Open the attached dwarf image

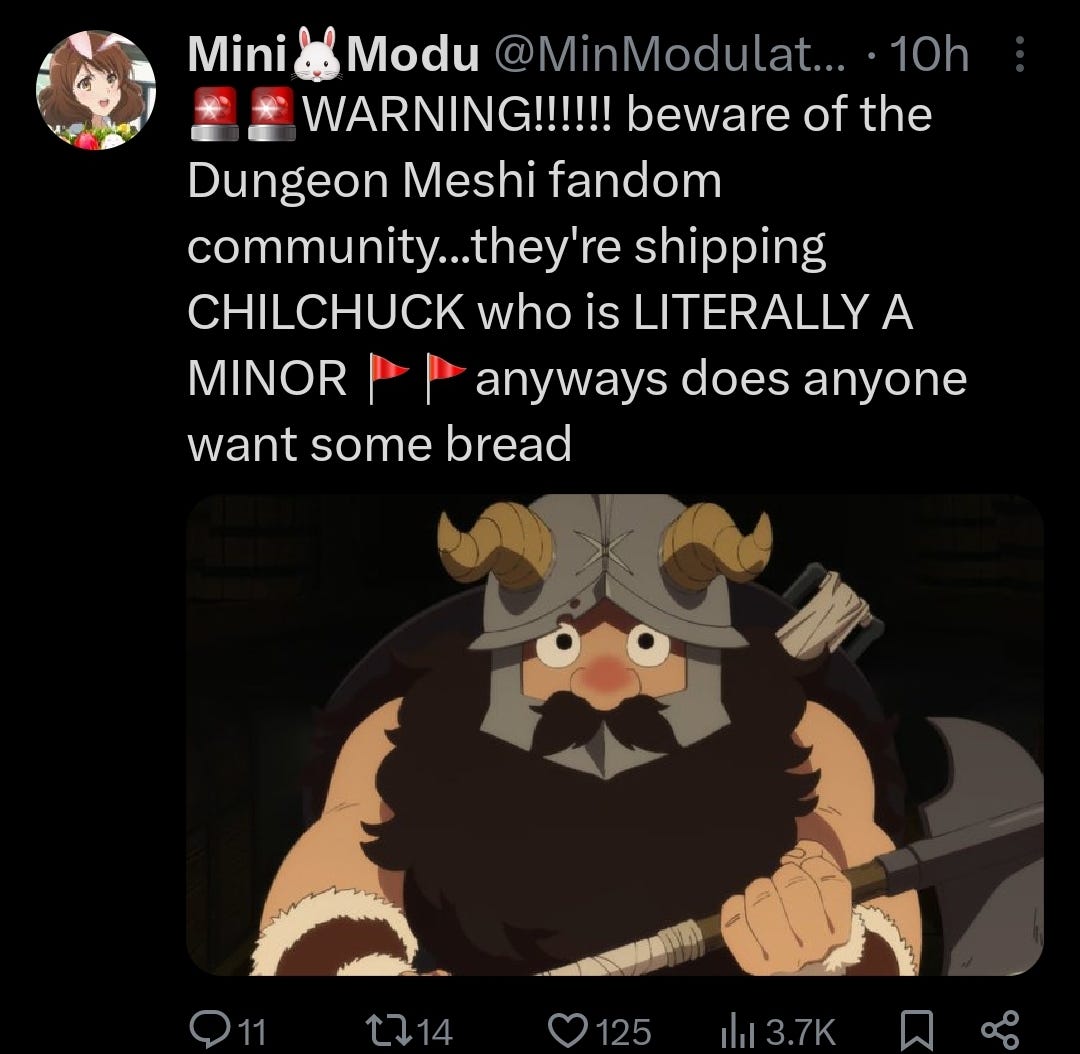coord(615,734)
